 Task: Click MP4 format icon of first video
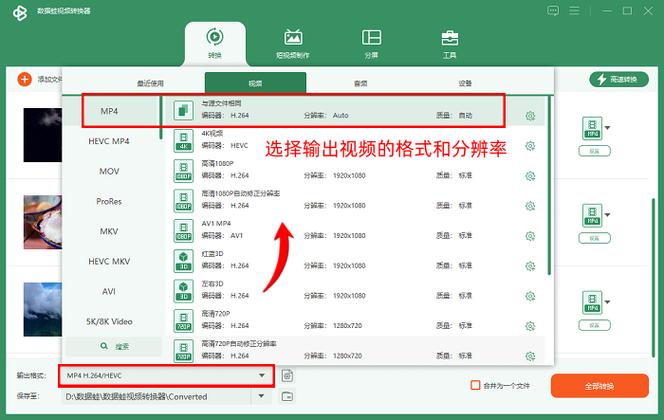pyautogui.click(x=592, y=128)
